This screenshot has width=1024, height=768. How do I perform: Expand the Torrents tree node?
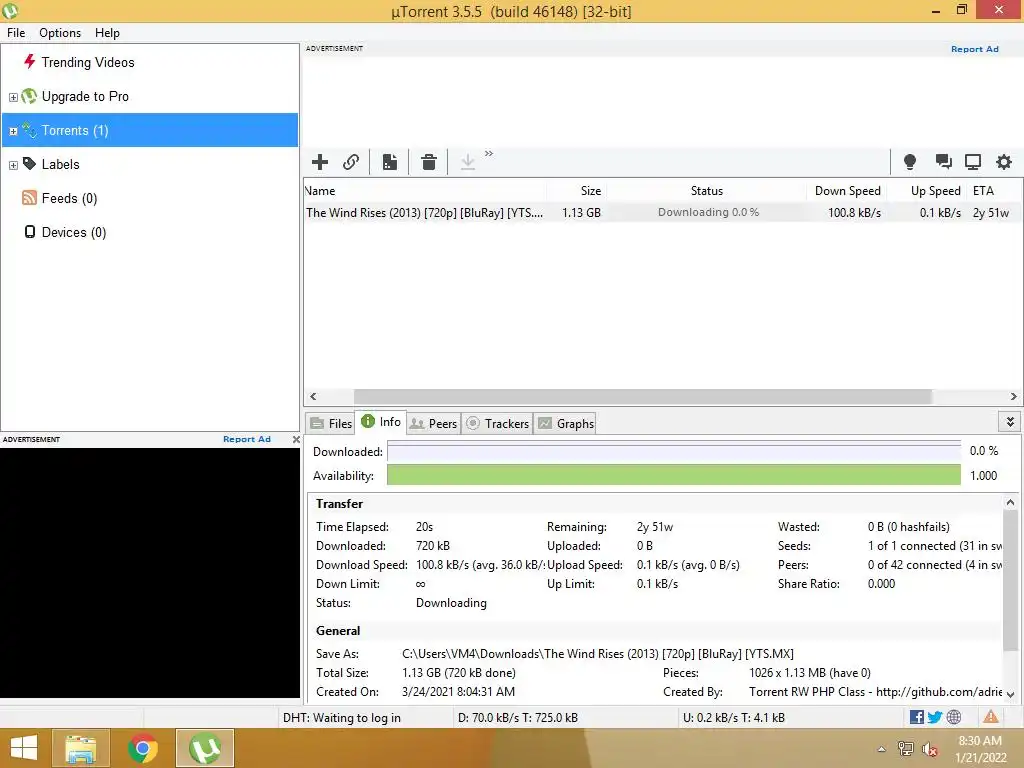[13, 131]
